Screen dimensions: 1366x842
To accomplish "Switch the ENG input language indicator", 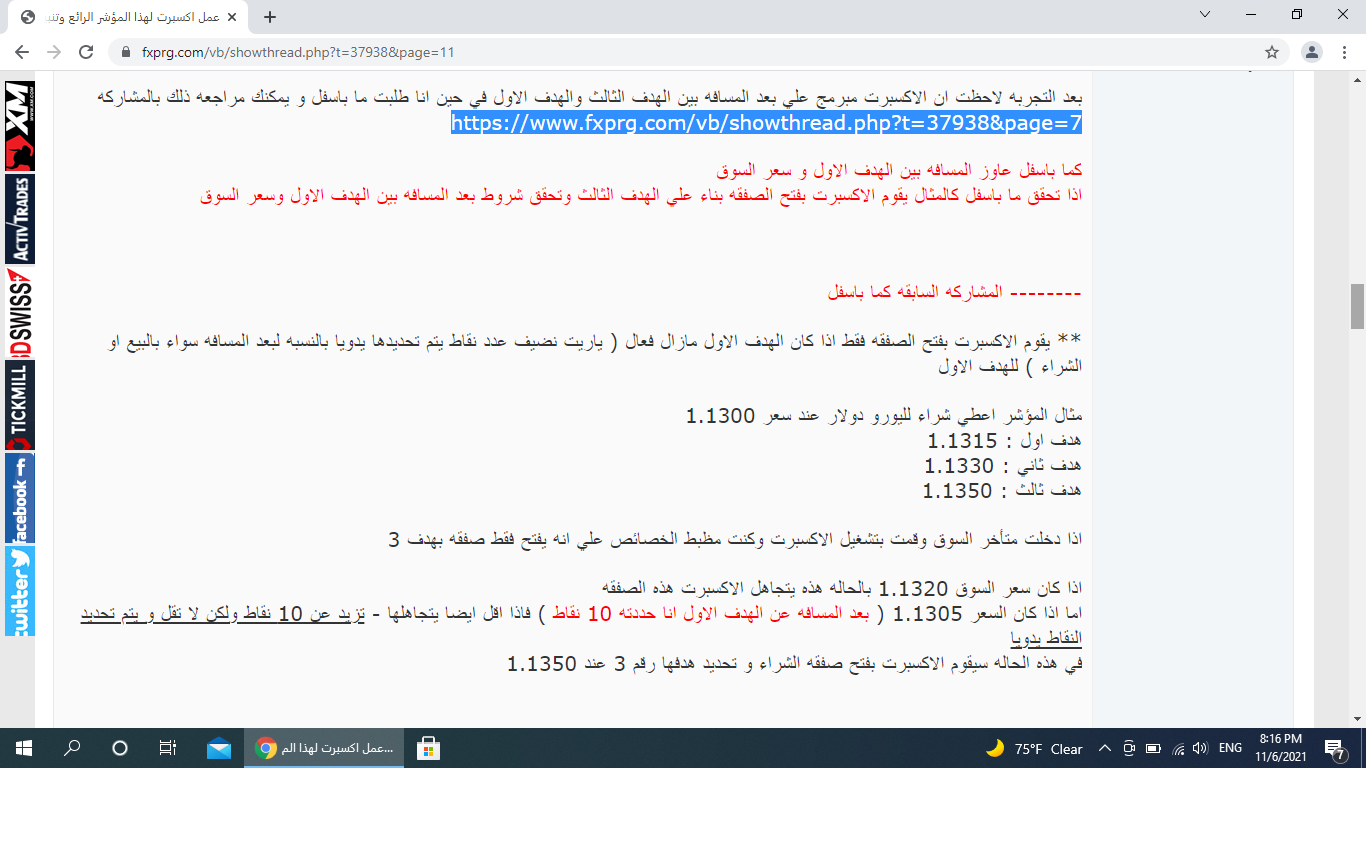I will click(x=1230, y=749).
